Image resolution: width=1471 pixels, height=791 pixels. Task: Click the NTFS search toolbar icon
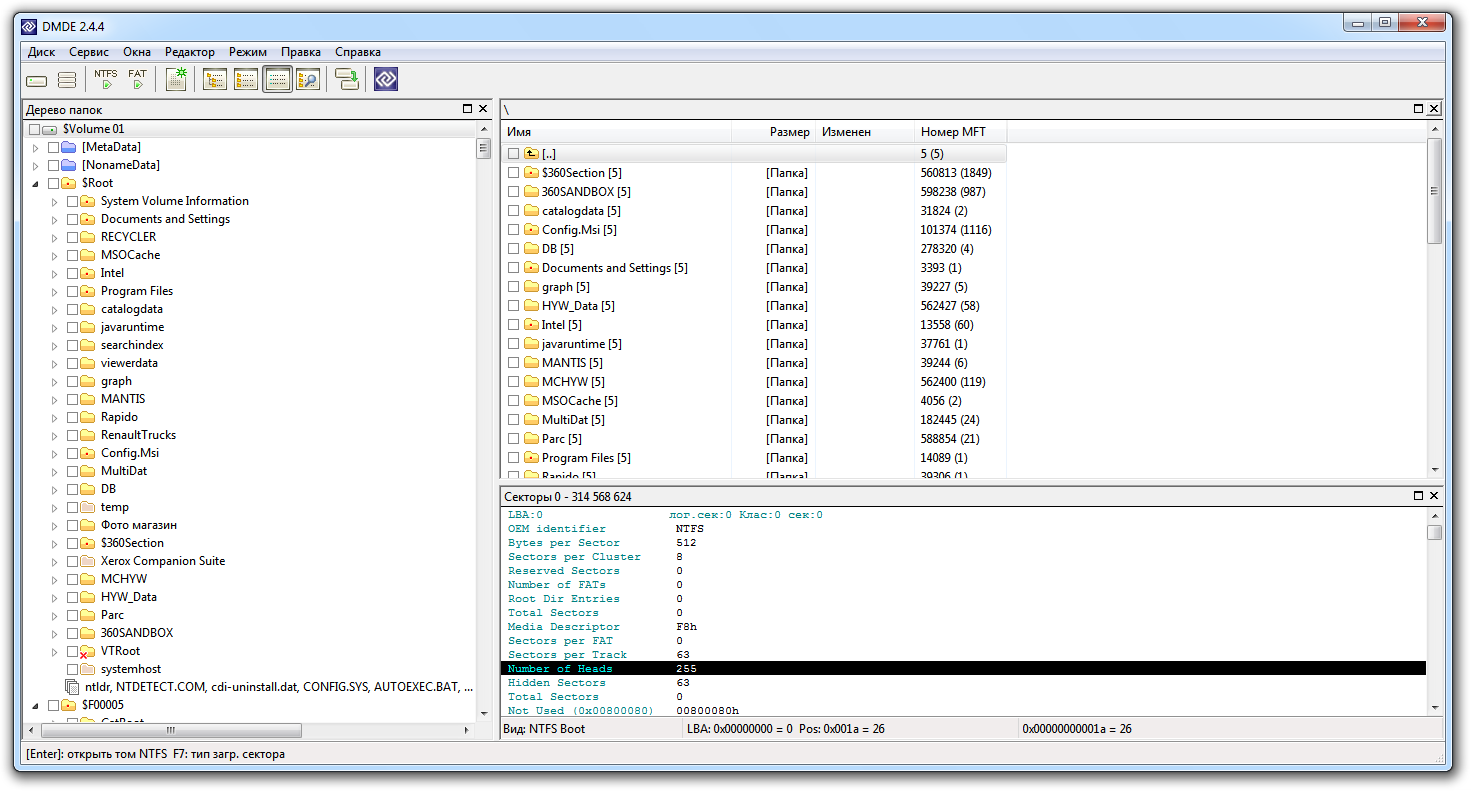pyautogui.click(x=106, y=79)
